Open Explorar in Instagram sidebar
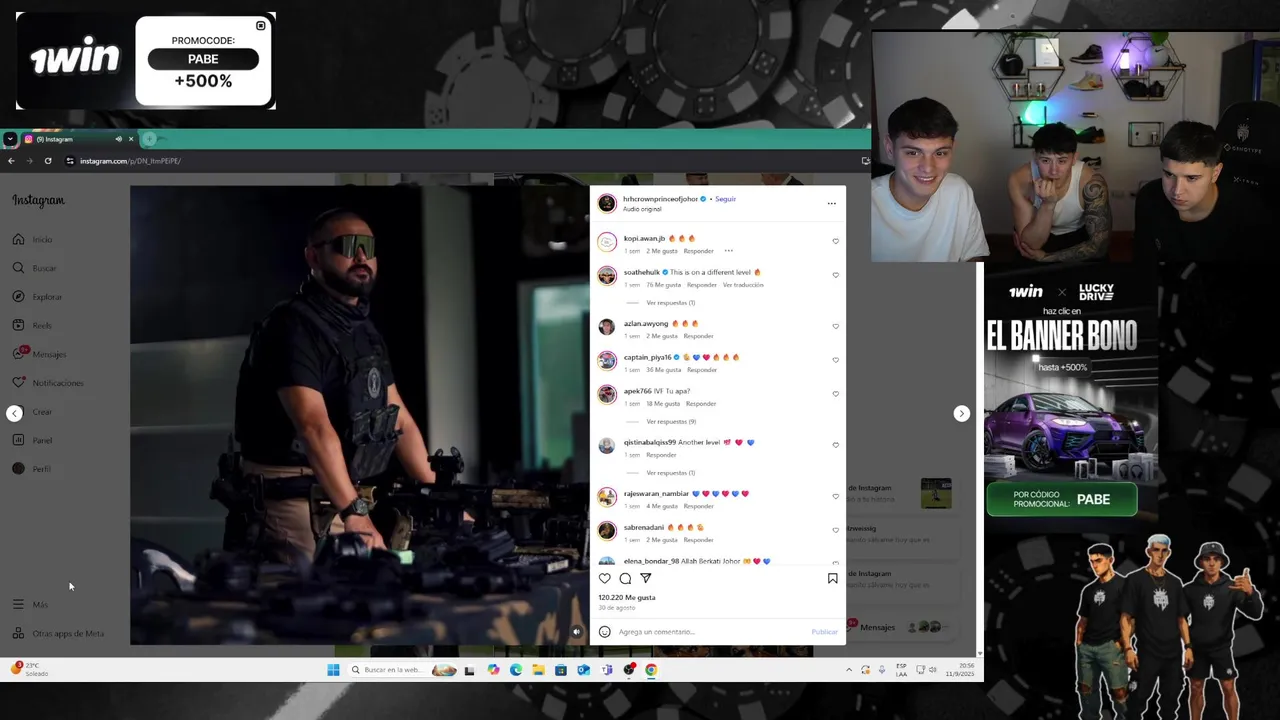Viewport: 1280px width, 720px height. tap(38, 297)
